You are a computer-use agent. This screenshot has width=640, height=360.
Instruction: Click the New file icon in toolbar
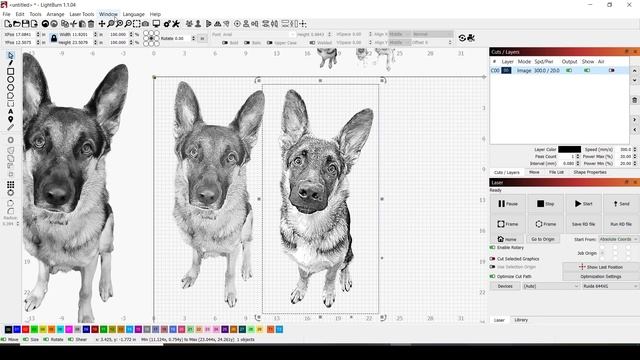(x=8, y=24)
